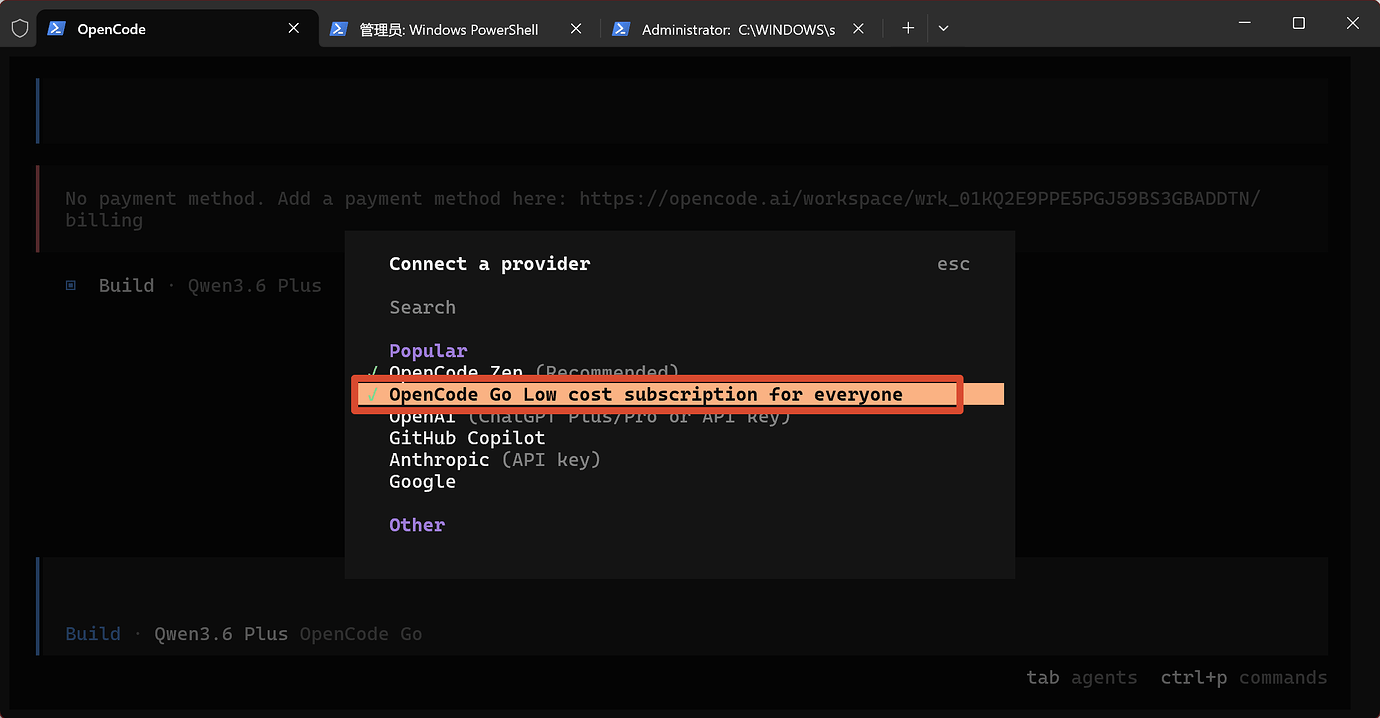This screenshot has width=1380, height=718.
Task: Minimize the terminal window
Action: [1245, 23]
